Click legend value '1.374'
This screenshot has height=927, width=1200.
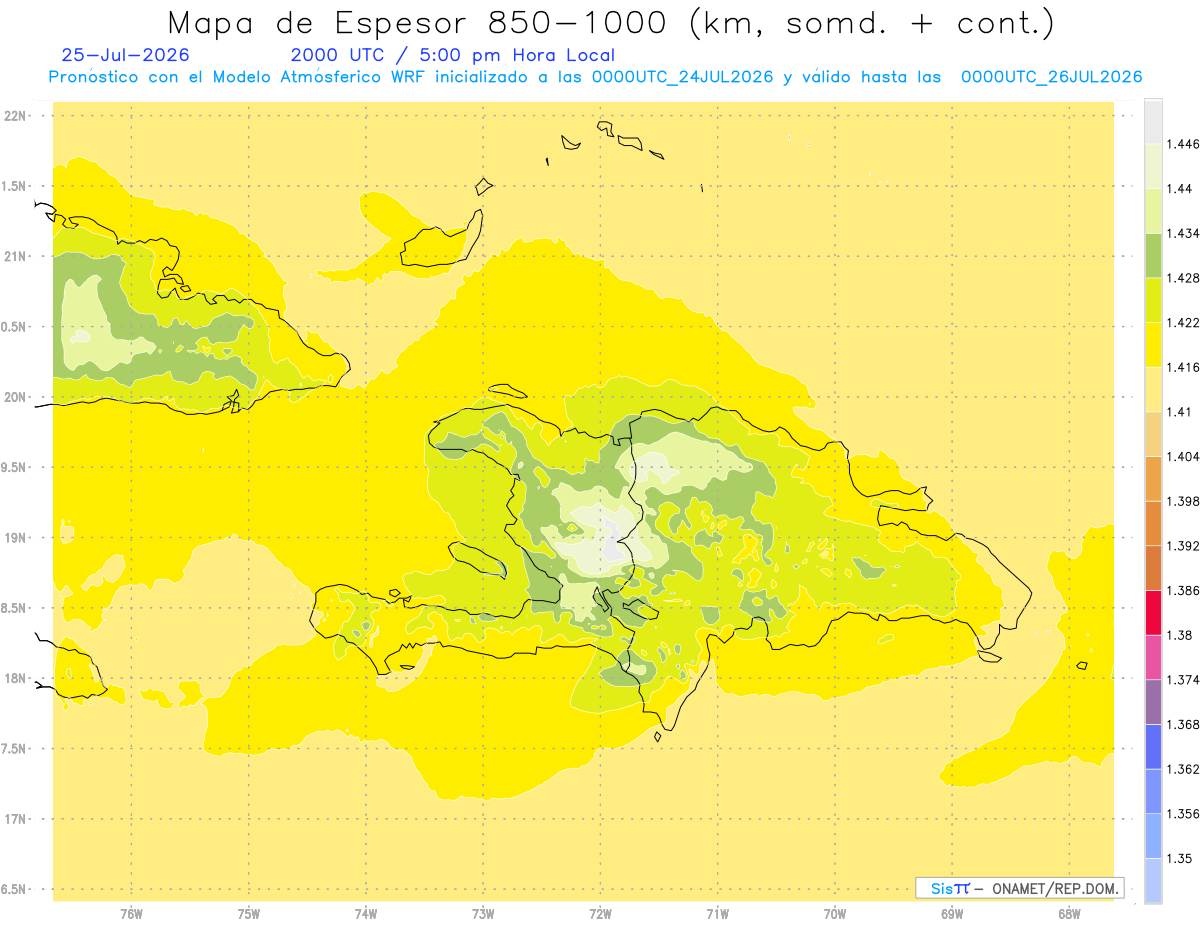click(x=1185, y=680)
